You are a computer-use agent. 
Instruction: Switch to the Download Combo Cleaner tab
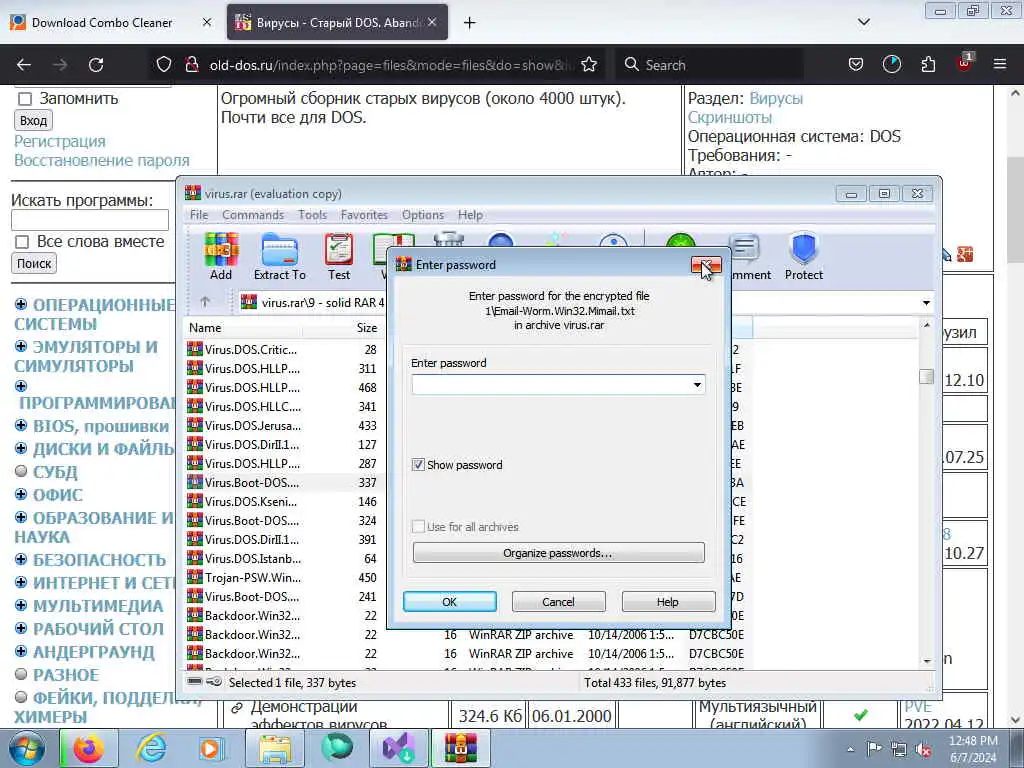[102, 22]
